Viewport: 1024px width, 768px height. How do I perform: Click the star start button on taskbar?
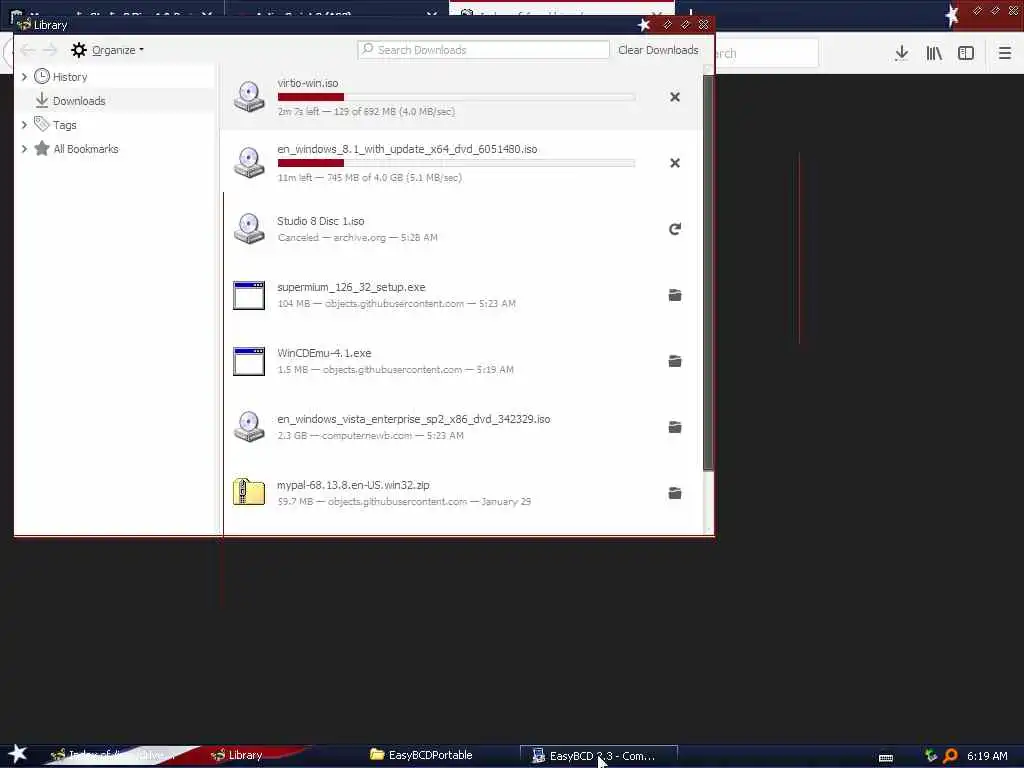tap(18, 754)
